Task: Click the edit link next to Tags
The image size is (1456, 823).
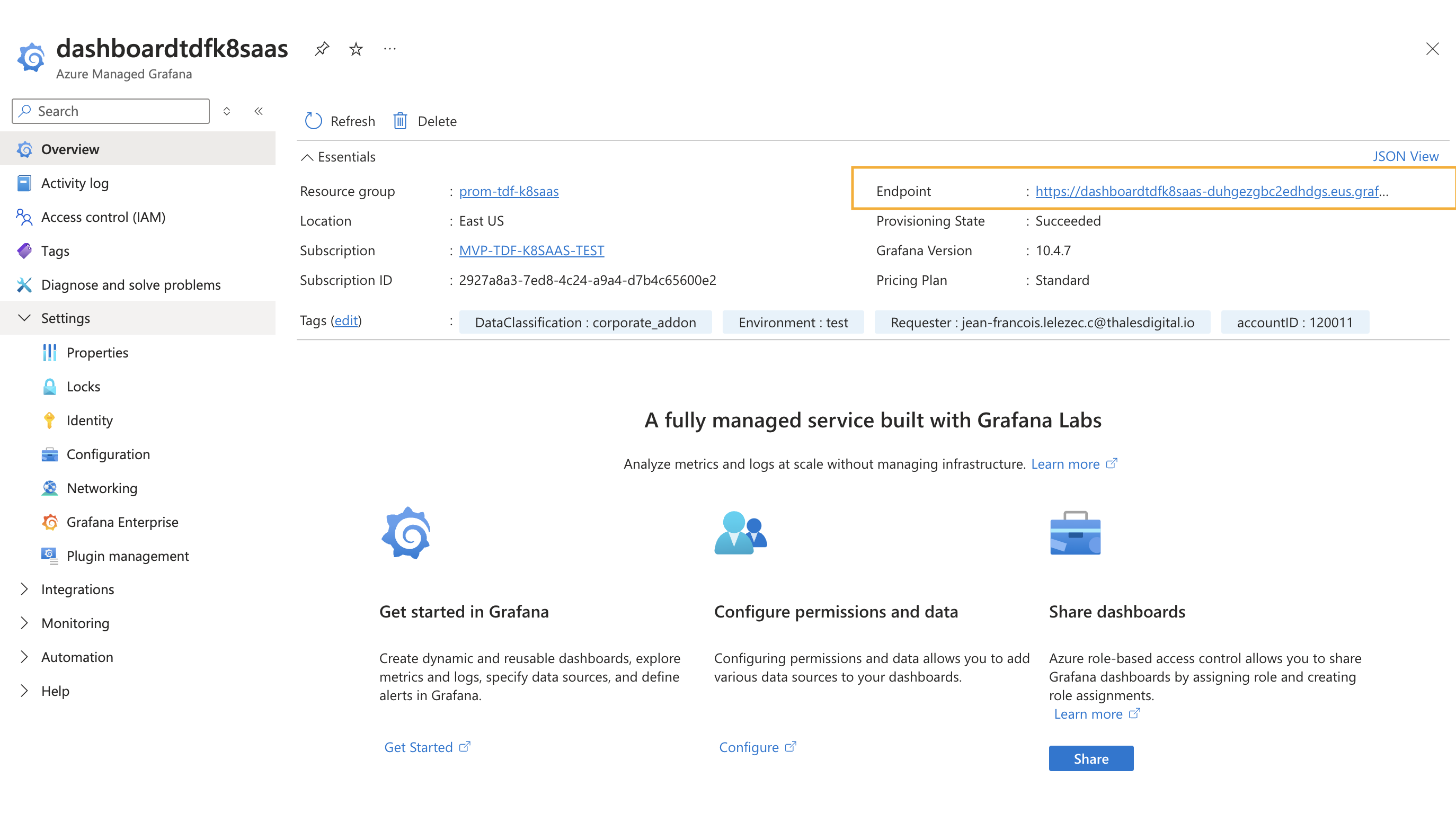Action: [x=346, y=320]
